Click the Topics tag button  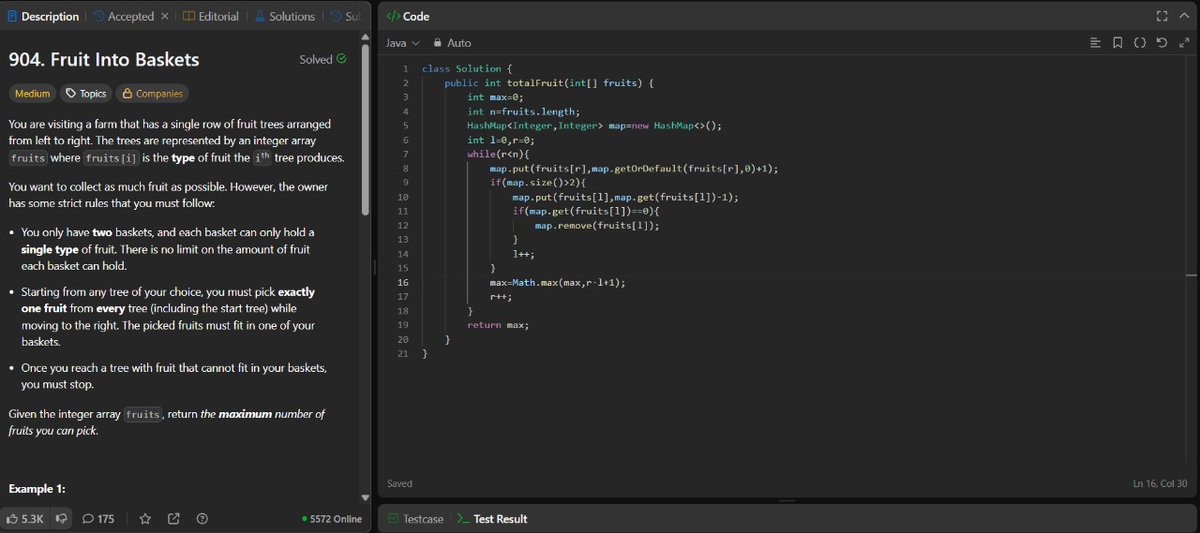(x=85, y=93)
